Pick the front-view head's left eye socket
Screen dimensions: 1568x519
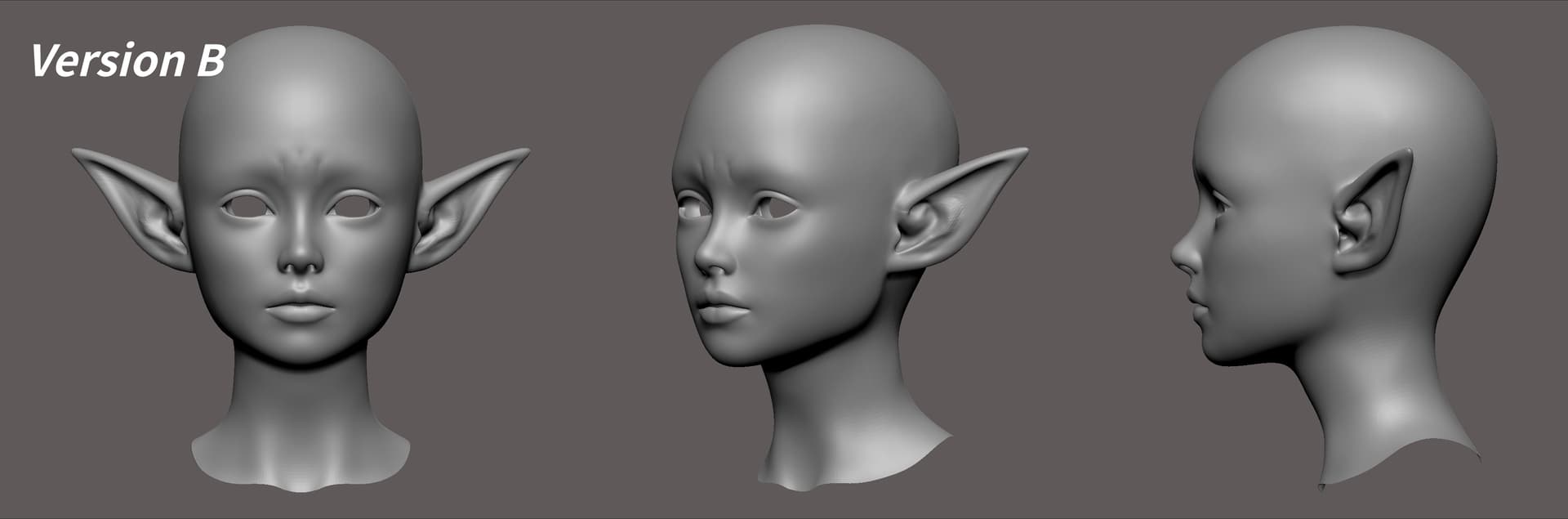(x=247, y=205)
